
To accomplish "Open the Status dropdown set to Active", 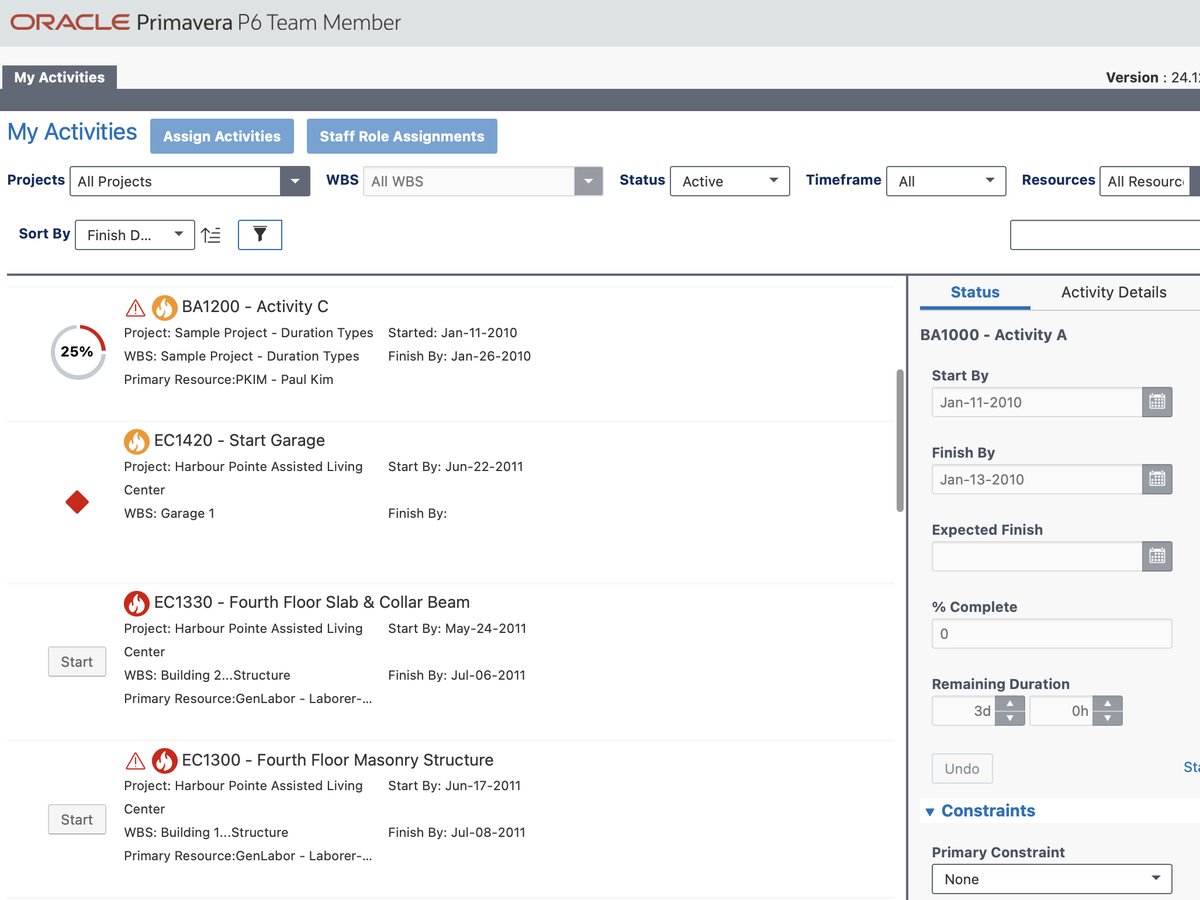I will (x=730, y=181).
